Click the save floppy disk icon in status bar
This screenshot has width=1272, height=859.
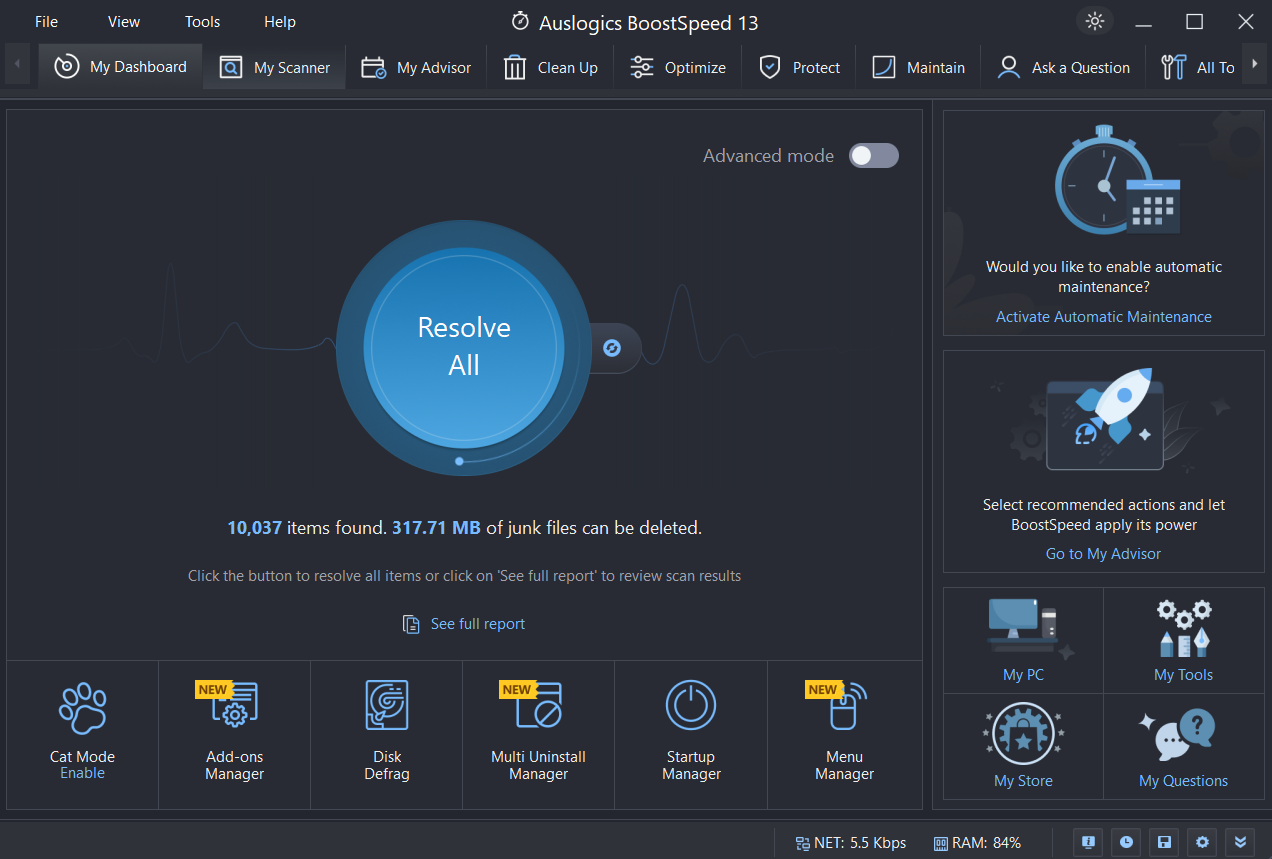tap(1164, 842)
